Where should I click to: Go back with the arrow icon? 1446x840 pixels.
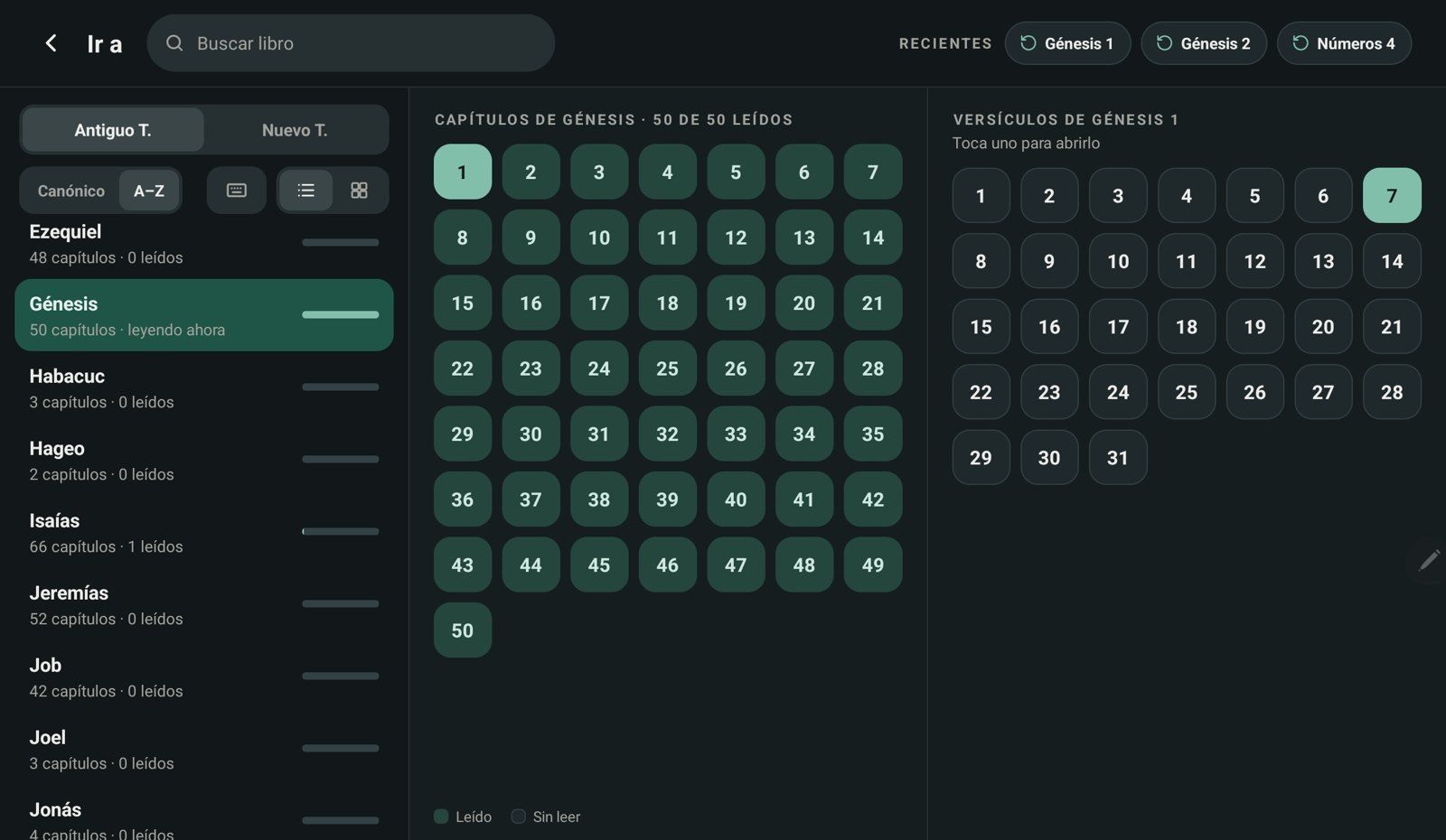click(52, 43)
